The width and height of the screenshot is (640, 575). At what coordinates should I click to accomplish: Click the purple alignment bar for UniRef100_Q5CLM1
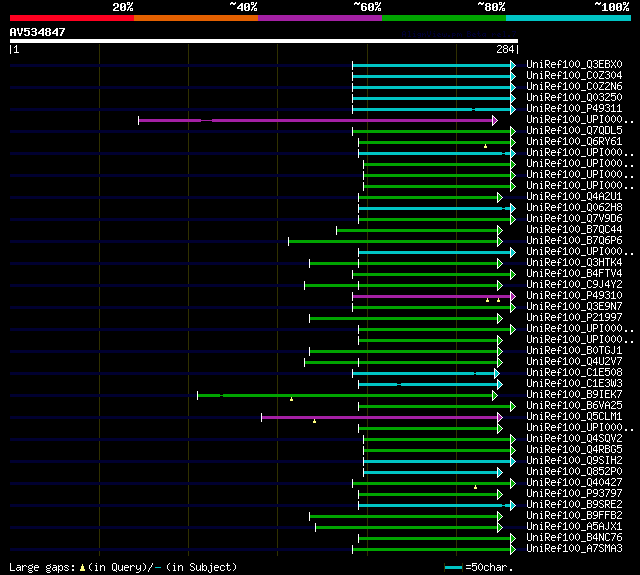(x=380, y=417)
